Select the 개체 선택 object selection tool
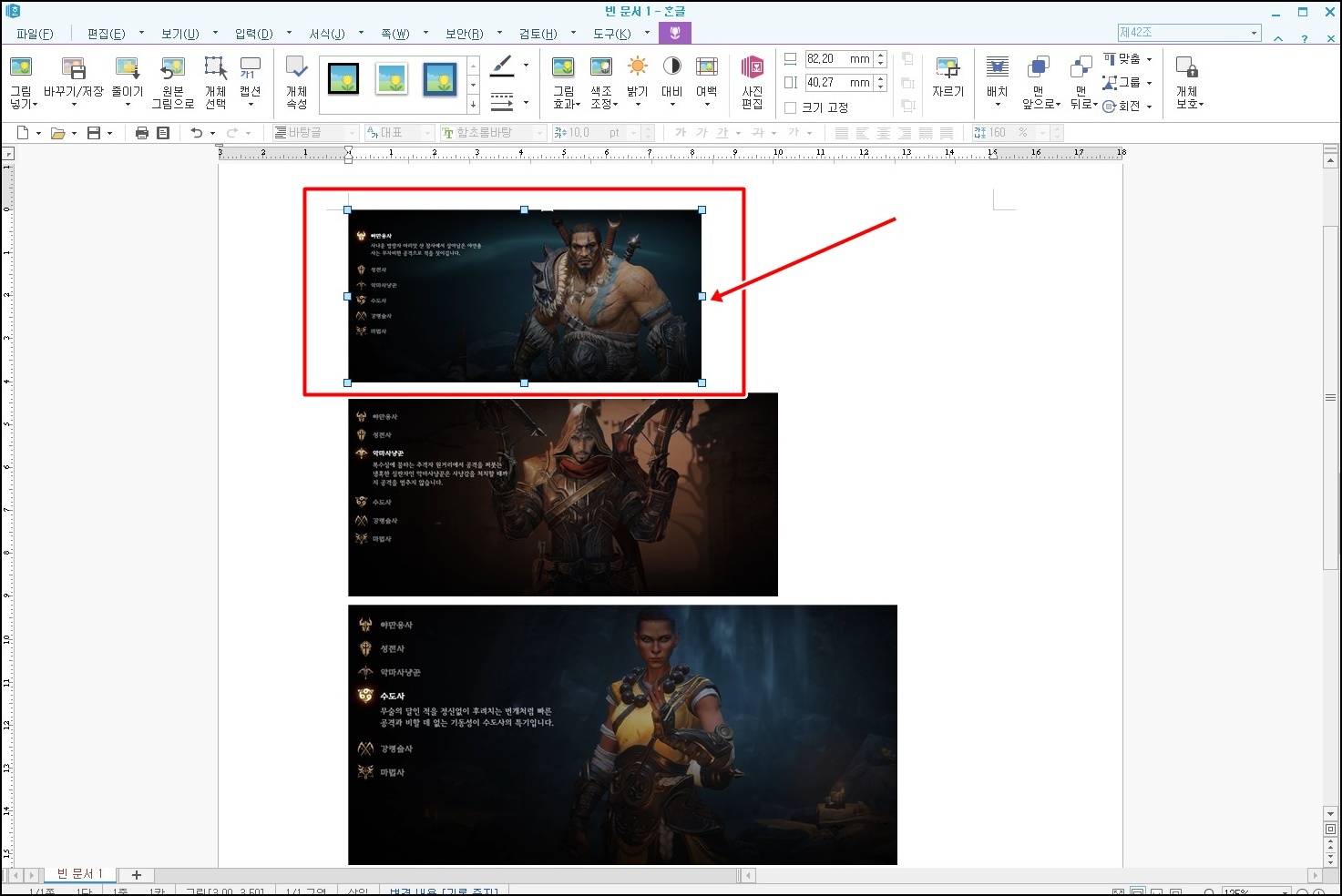This screenshot has height=896, width=1342. [215, 82]
